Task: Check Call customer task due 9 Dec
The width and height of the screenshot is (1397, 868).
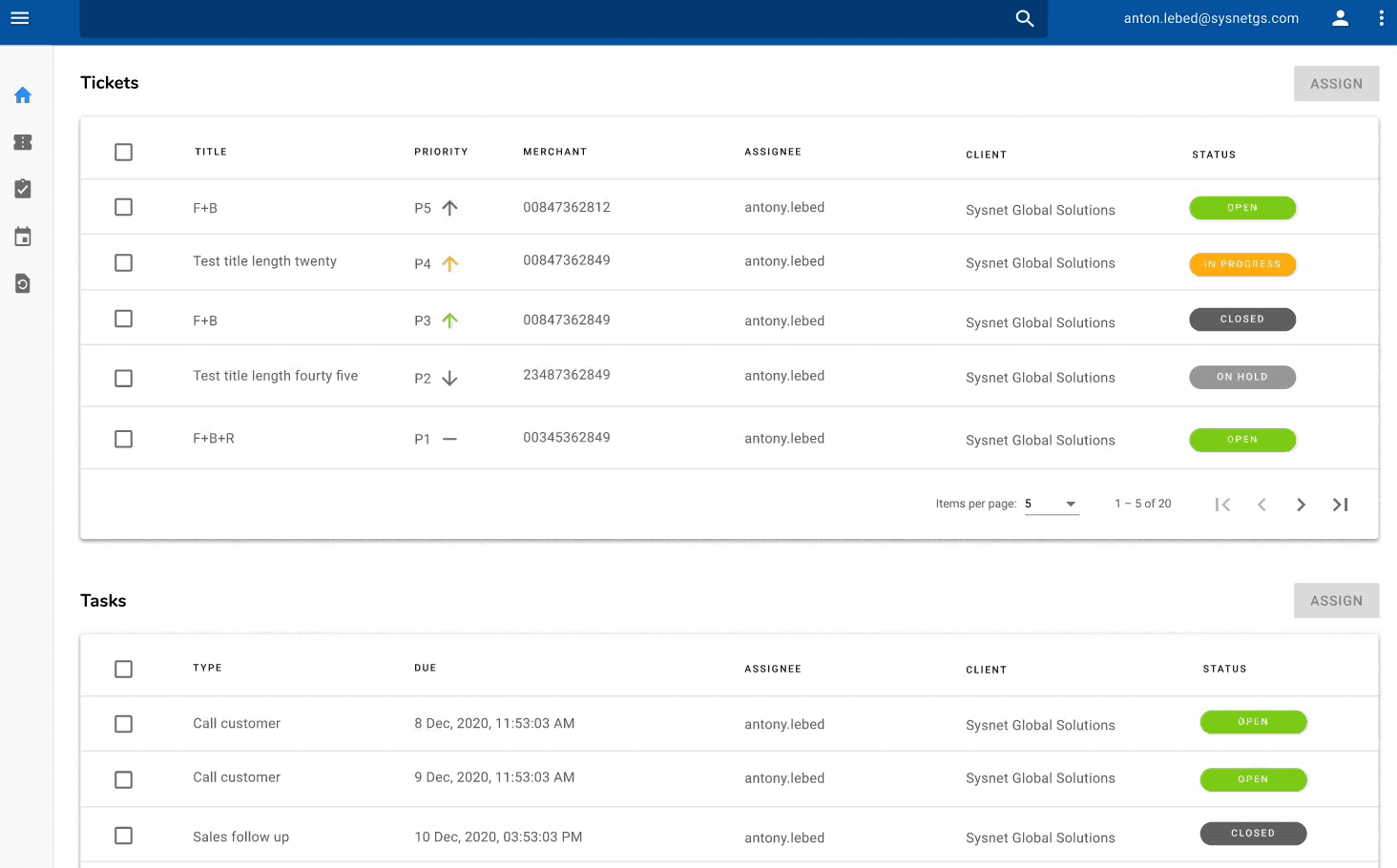Action: [x=123, y=779]
